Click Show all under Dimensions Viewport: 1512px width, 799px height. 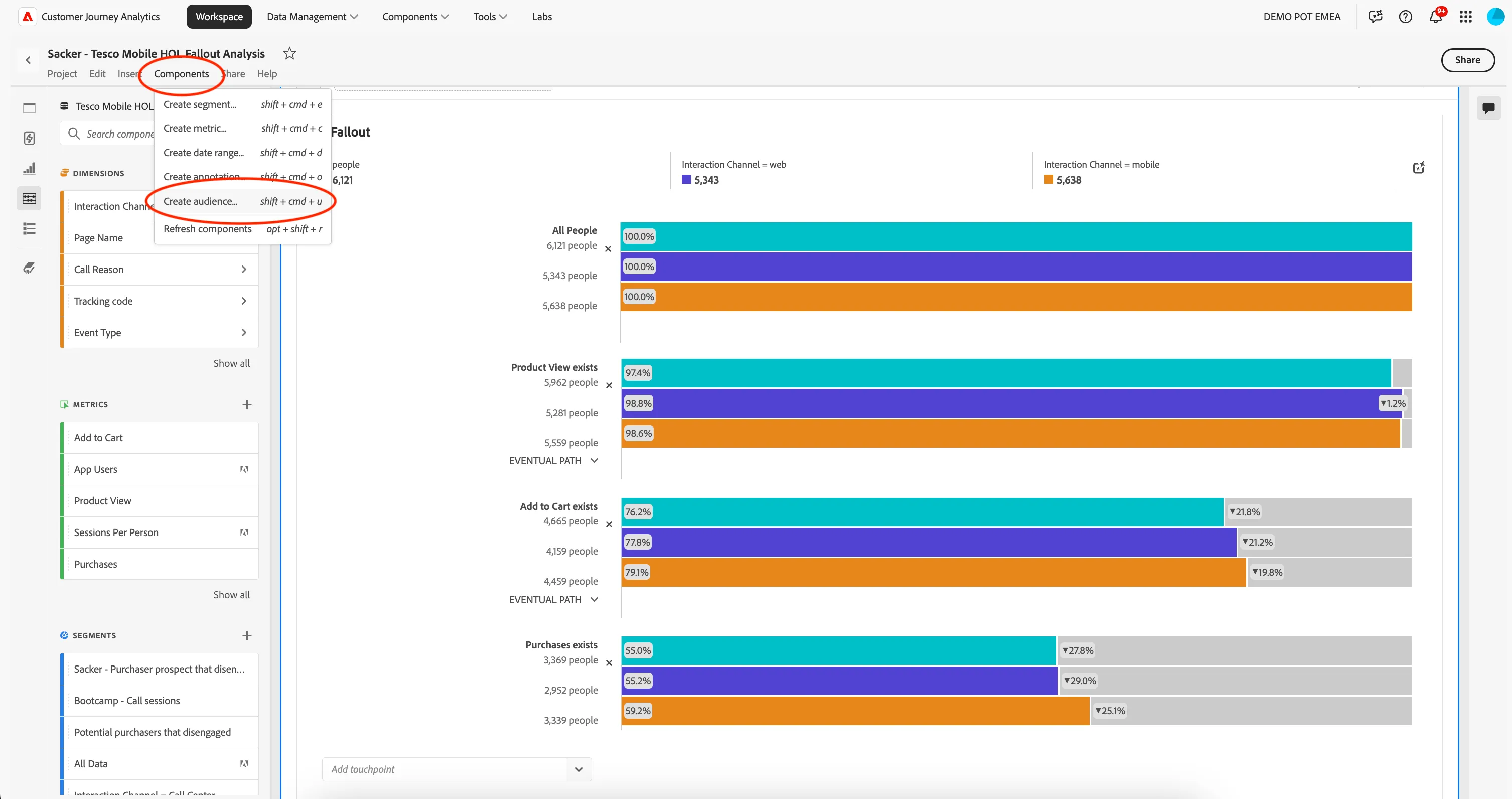click(231, 363)
